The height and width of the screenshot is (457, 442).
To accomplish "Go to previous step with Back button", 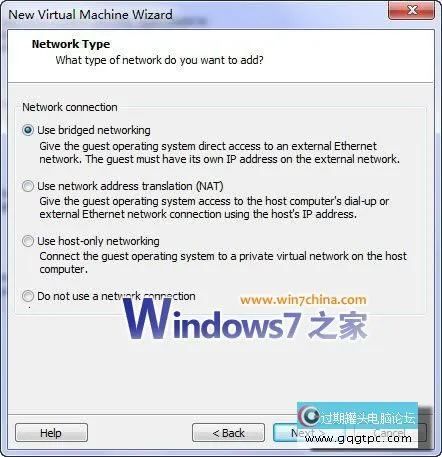I will (x=228, y=433).
